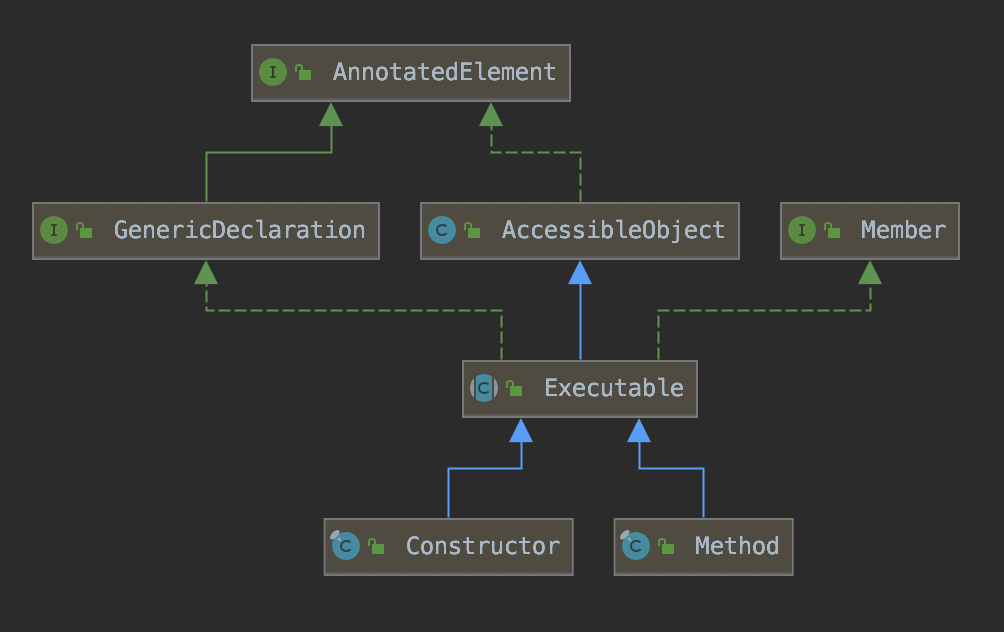Click the green lock icon on Method
Viewport: 1004px width, 632px height.
click(x=665, y=547)
